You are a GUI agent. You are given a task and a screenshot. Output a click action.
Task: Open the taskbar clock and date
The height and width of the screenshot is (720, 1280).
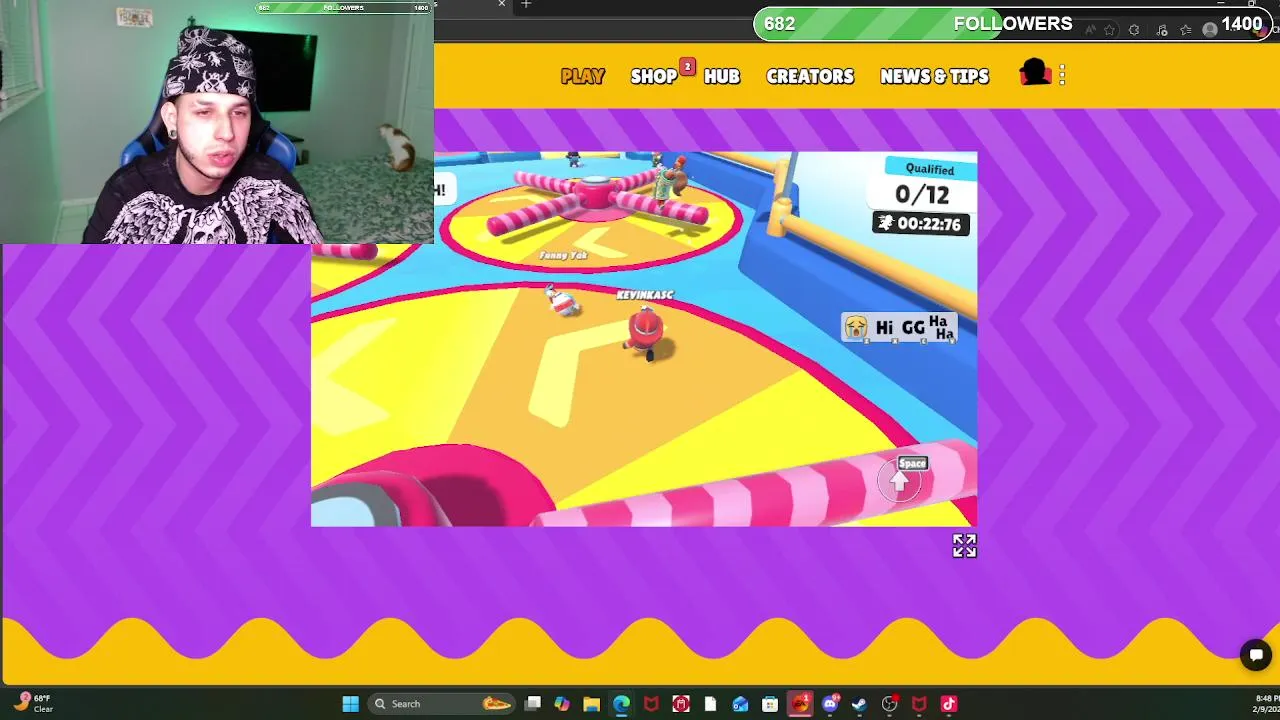click(1266, 703)
